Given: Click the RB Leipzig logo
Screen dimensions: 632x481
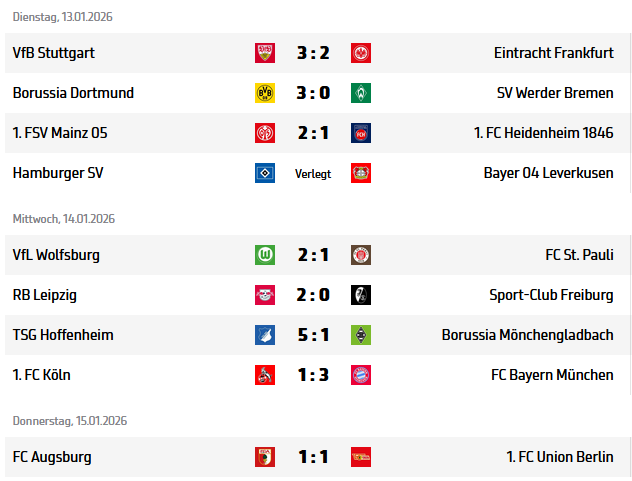Looking at the screenshot, I should click(x=265, y=295).
